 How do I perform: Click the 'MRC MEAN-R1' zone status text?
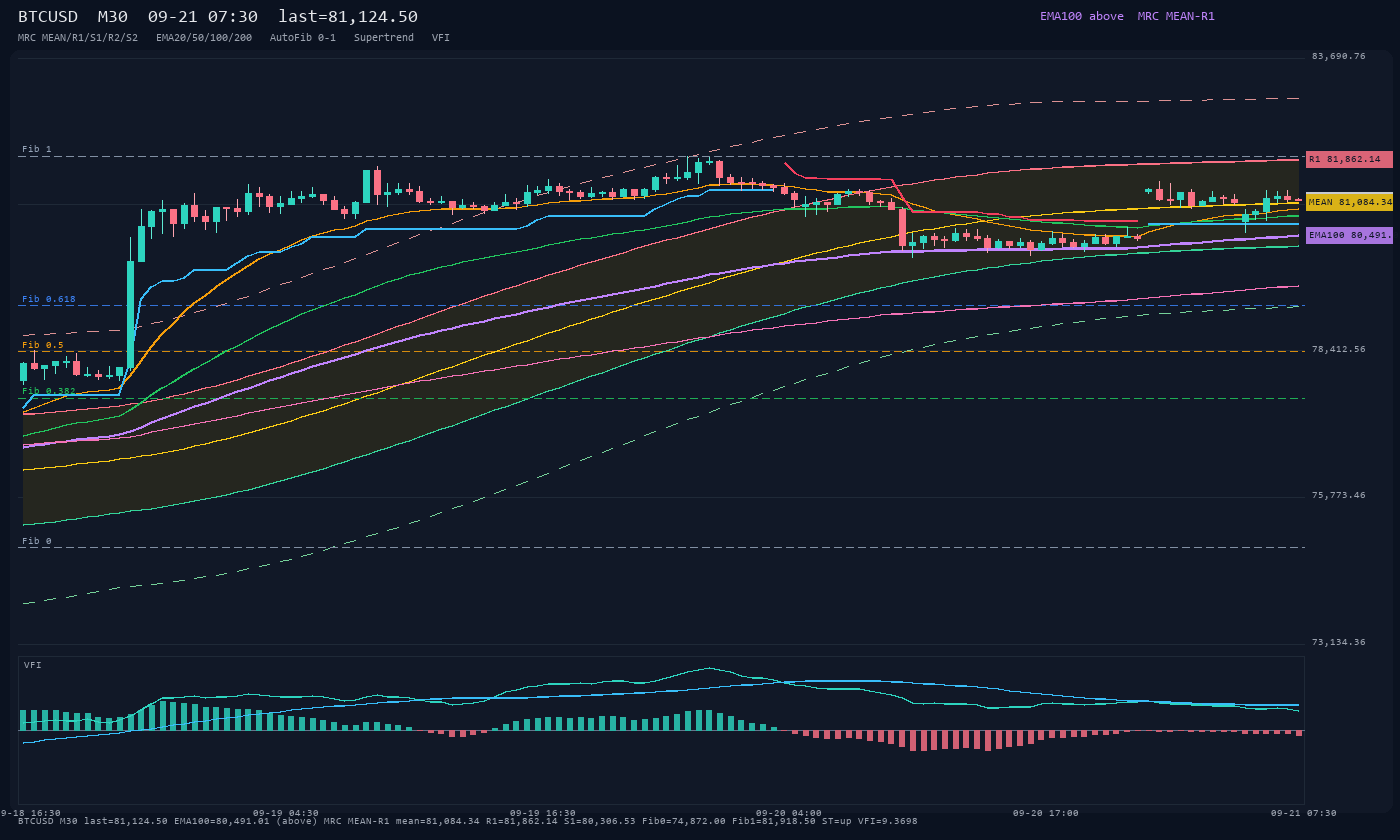click(1176, 16)
